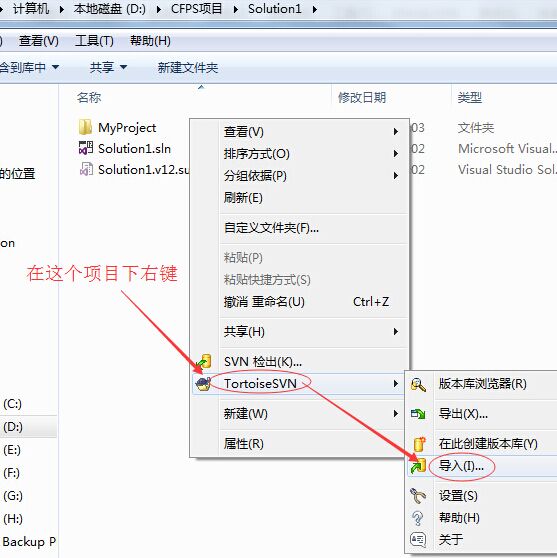The height and width of the screenshot is (558, 557).
Task: Select 导入(I)... in TortoiseSVN submenu
Action: tap(482, 466)
